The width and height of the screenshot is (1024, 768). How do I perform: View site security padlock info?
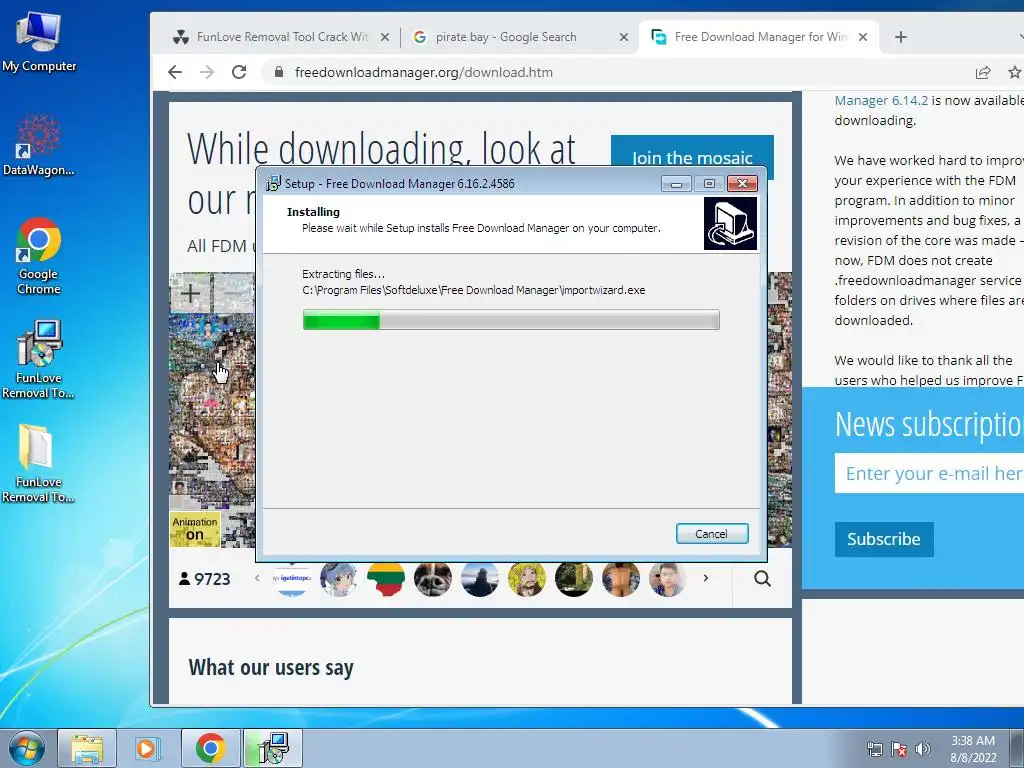pyautogui.click(x=279, y=72)
